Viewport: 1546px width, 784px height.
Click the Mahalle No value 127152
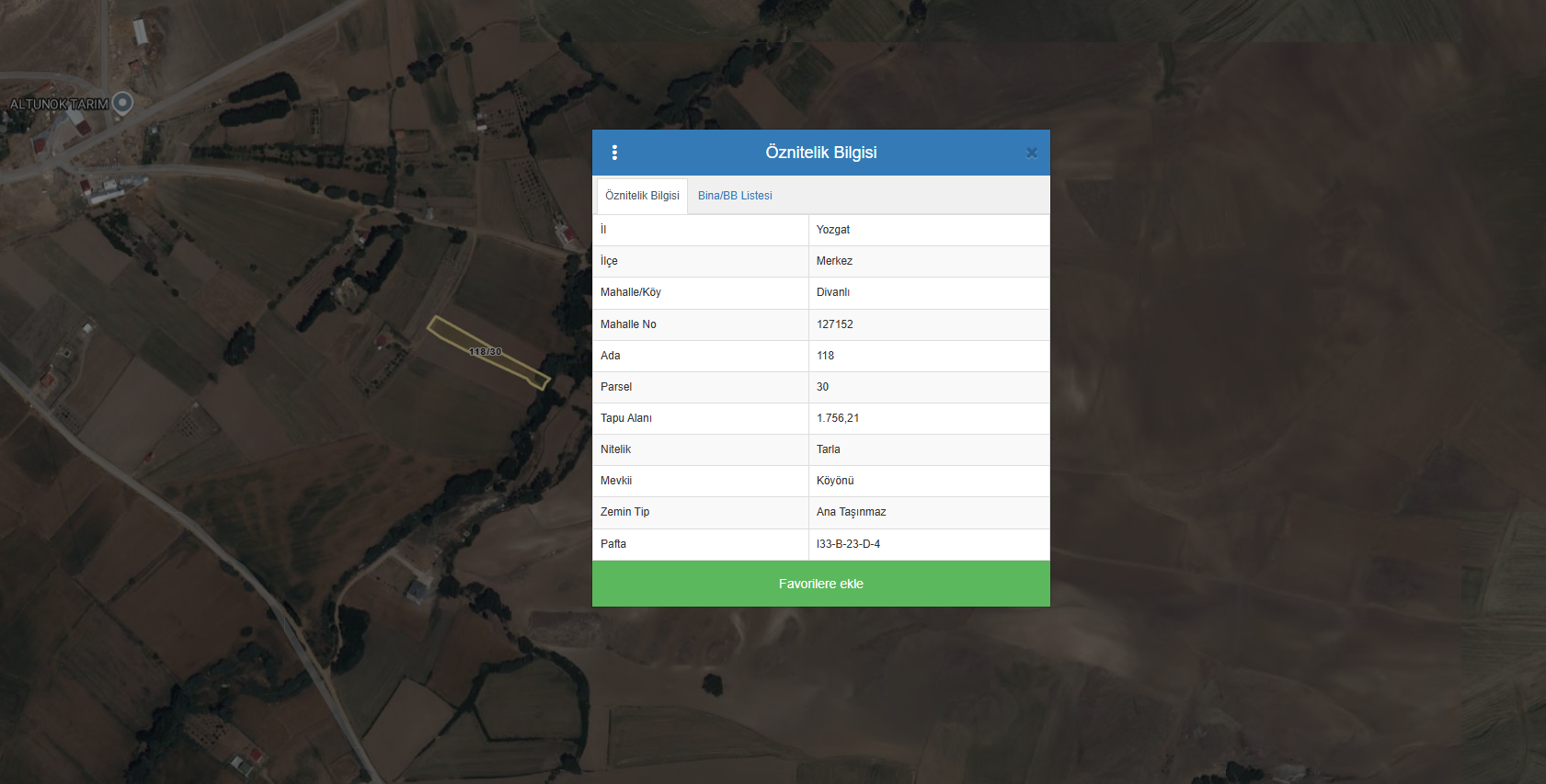(835, 324)
